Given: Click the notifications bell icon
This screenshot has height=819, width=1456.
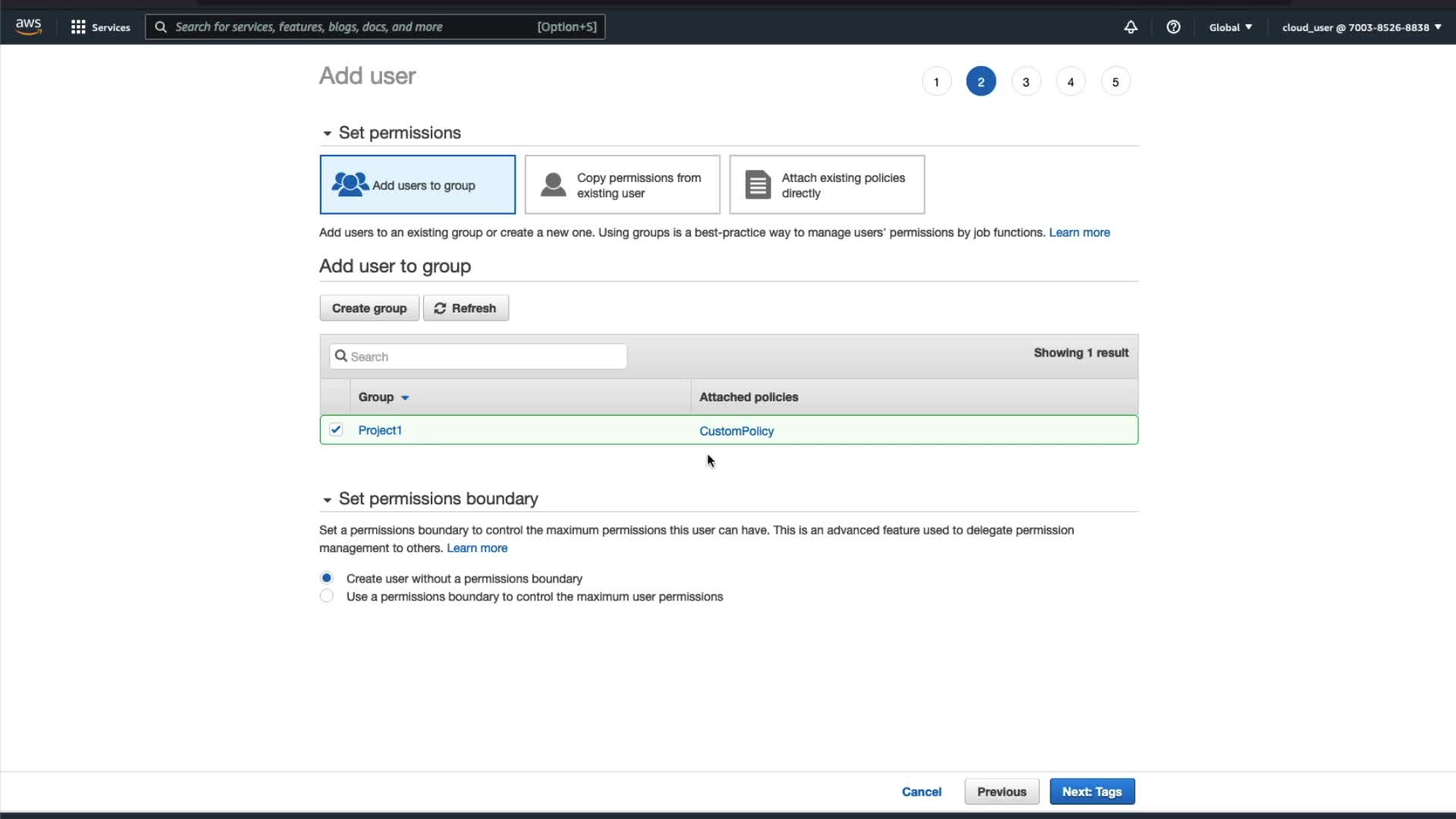Looking at the screenshot, I should [x=1130, y=27].
